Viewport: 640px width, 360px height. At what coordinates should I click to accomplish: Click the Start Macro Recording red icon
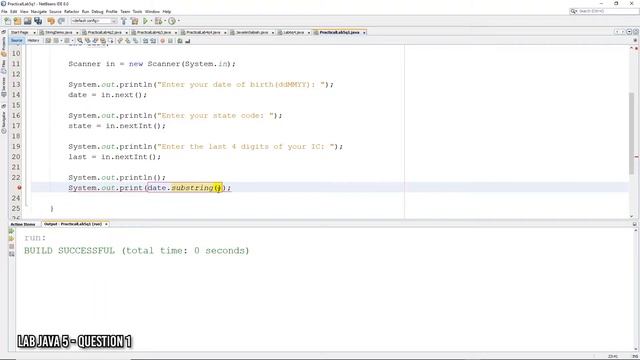(162, 41)
